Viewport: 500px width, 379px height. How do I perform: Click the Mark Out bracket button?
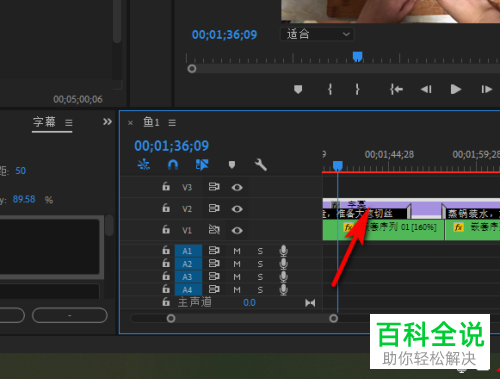(357, 89)
